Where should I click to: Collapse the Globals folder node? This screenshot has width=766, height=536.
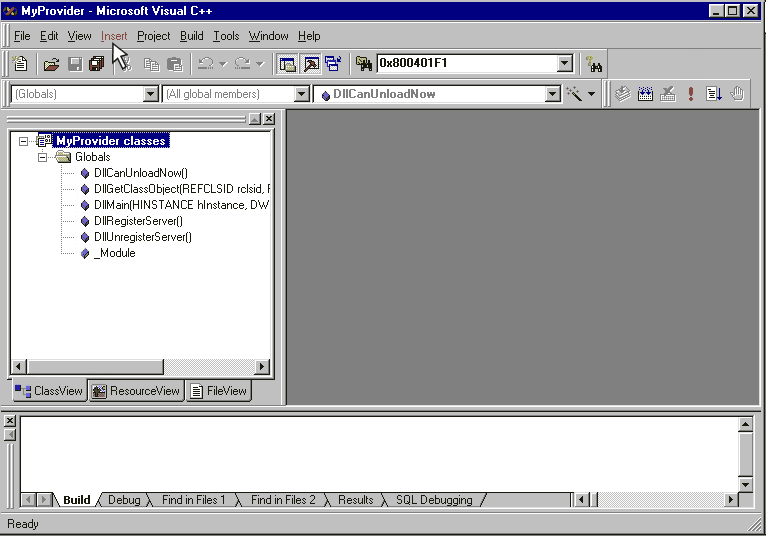point(43,157)
